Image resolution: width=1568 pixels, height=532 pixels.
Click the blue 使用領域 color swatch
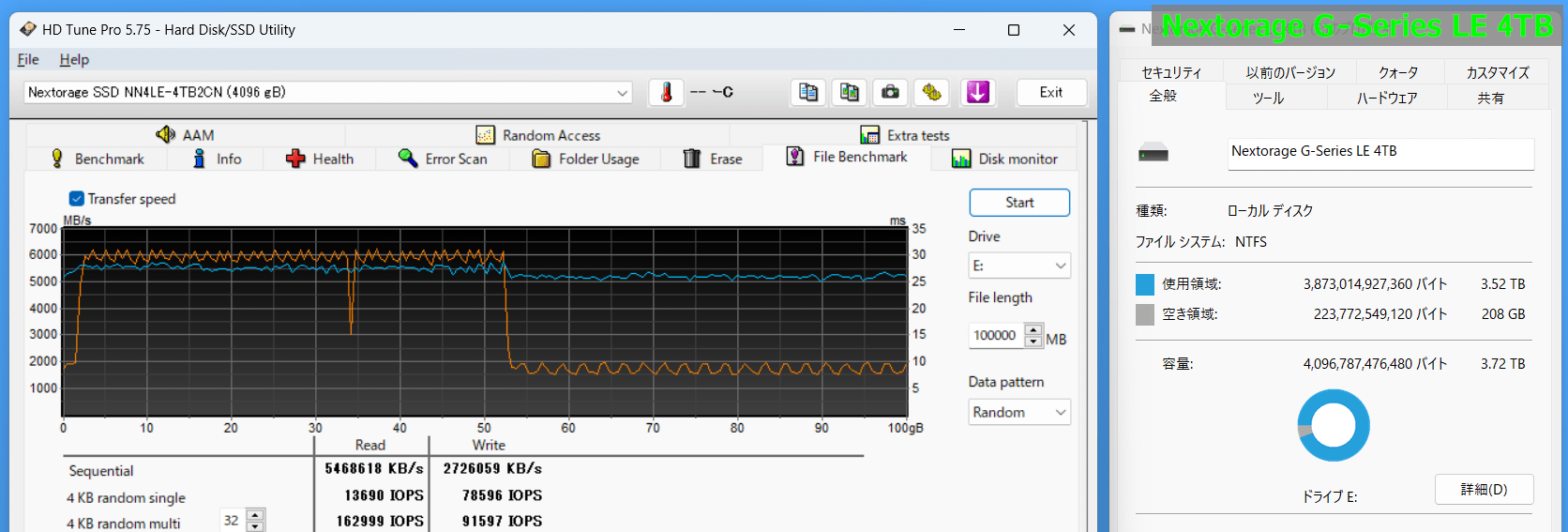(x=1144, y=284)
